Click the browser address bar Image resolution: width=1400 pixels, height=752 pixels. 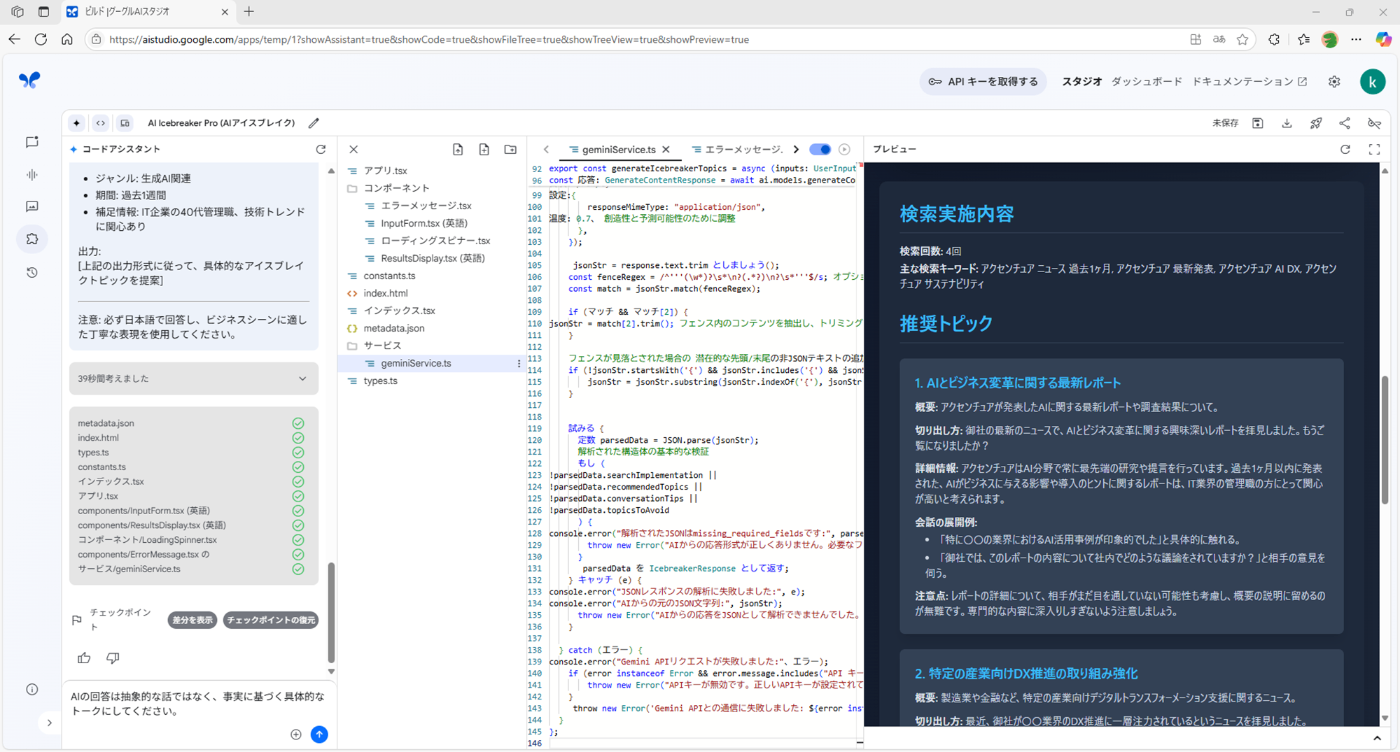click(640, 40)
